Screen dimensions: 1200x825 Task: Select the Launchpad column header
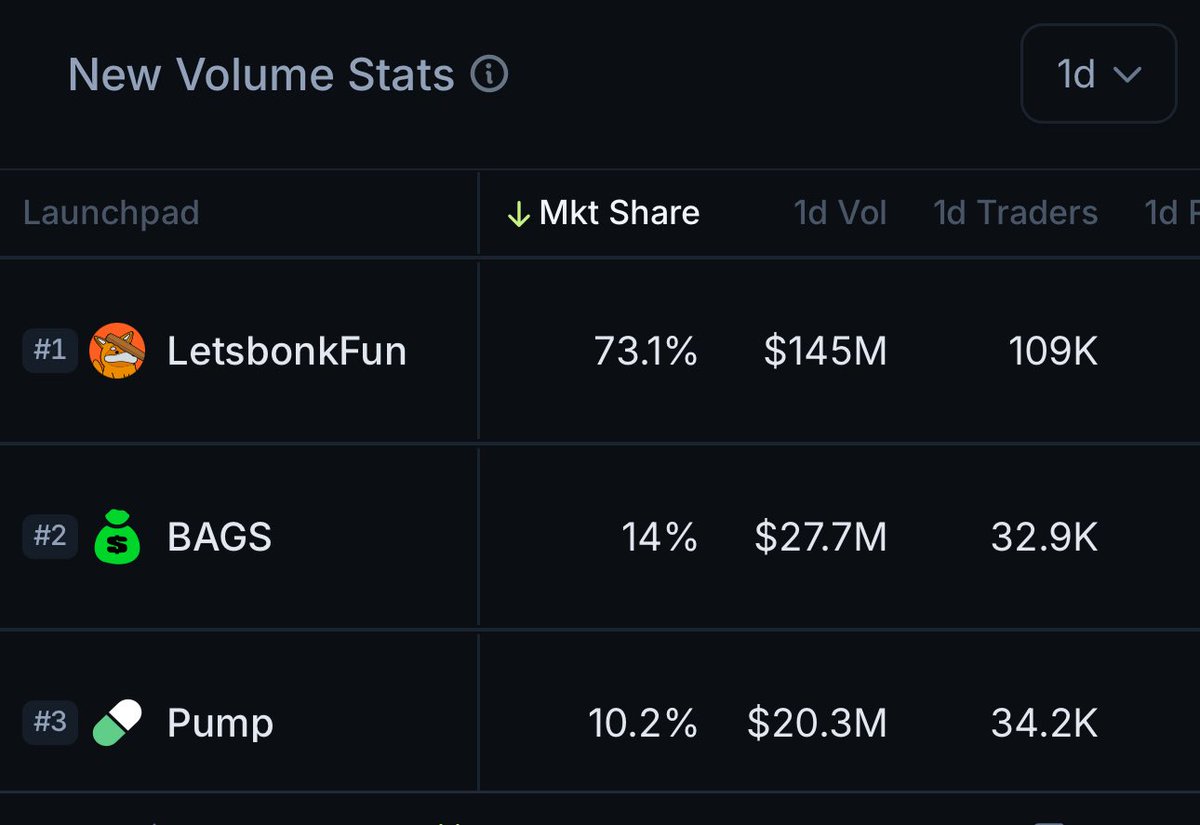111,213
